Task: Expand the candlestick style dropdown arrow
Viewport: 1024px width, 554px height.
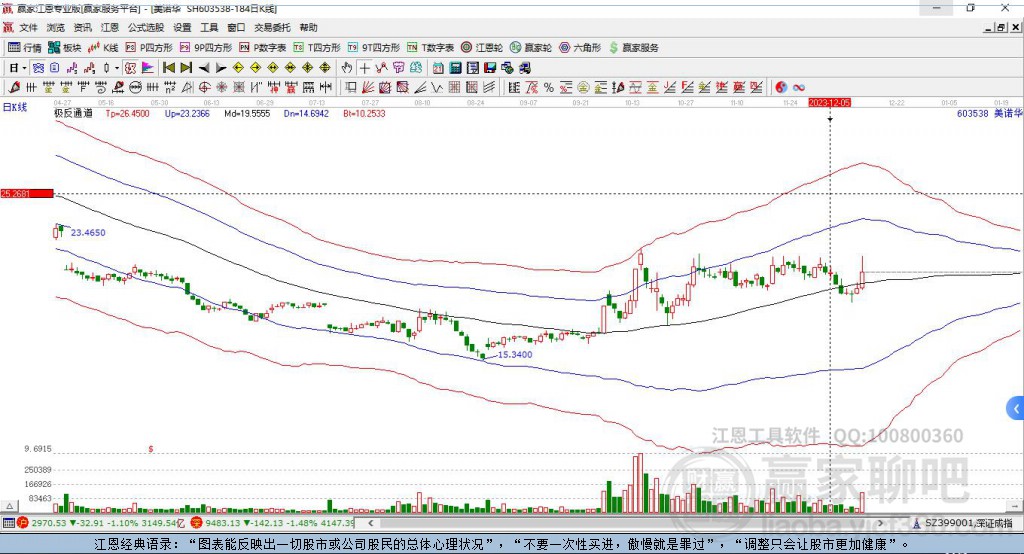Action: click(x=117, y=68)
